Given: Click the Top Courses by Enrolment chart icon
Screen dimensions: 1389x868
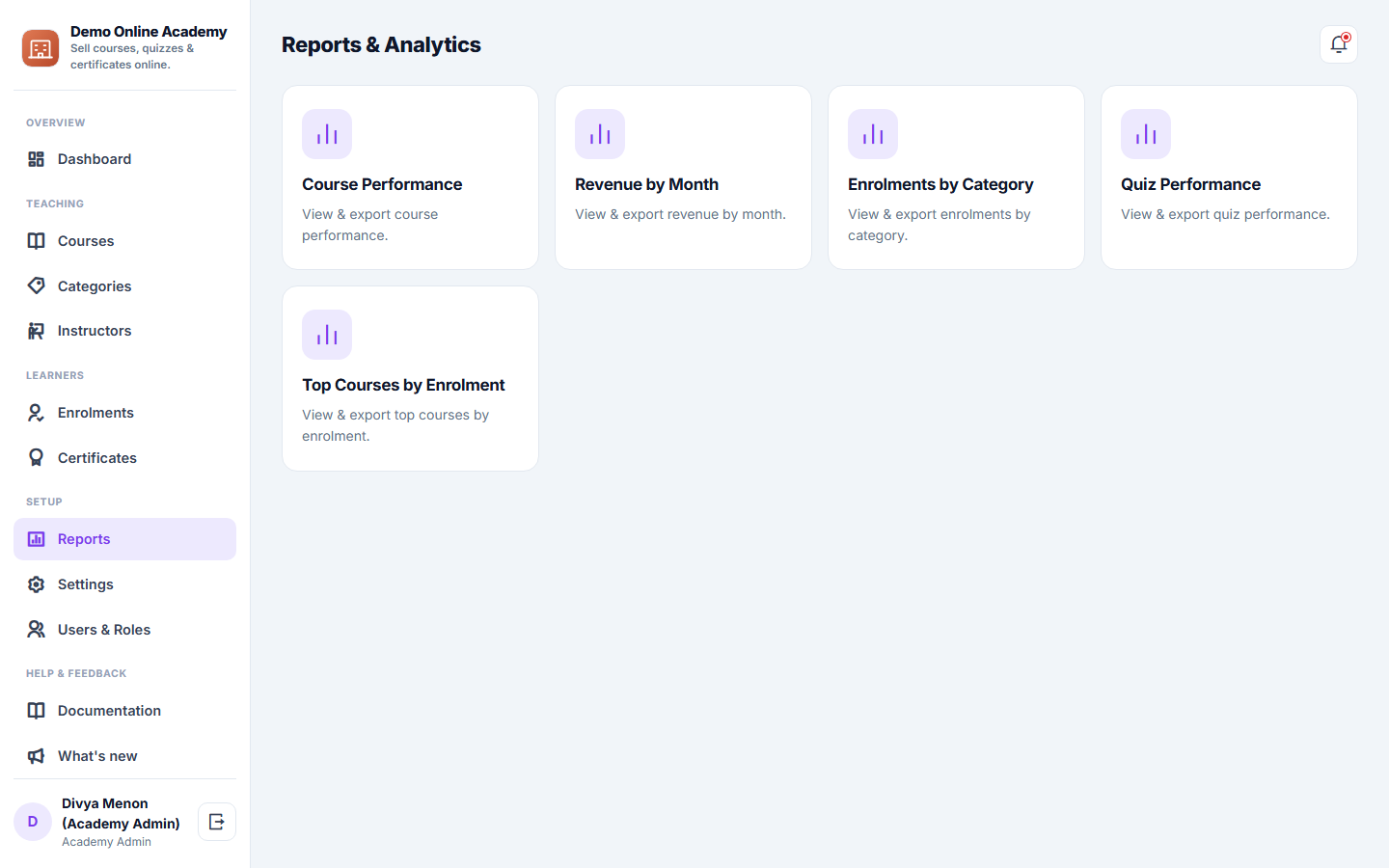Looking at the screenshot, I should (327, 335).
